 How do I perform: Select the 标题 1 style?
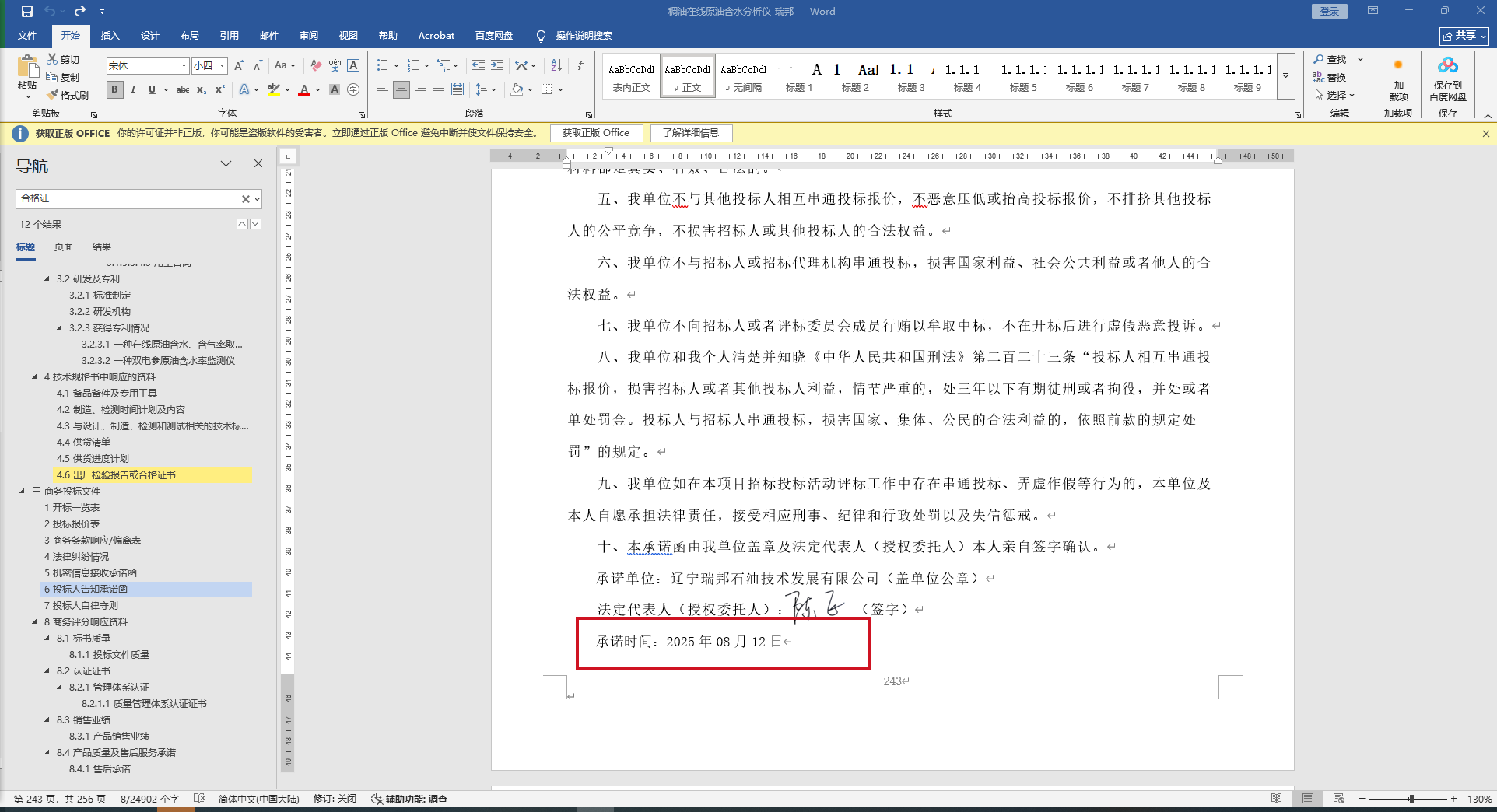(799, 76)
